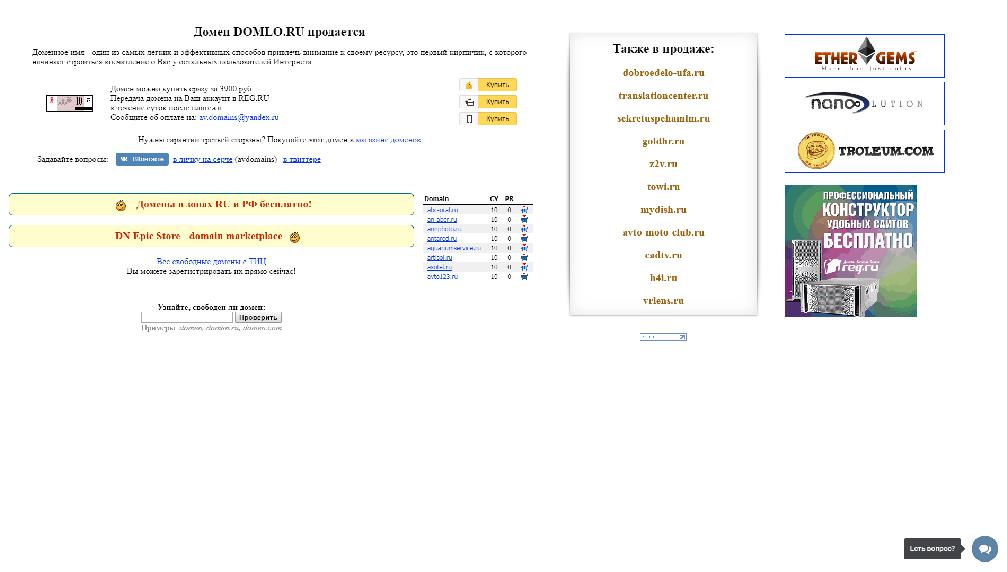Click the reg.ru site builder advertisement
Image resolution: width=1007 pixels, height=572 pixels.
[x=851, y=251]
